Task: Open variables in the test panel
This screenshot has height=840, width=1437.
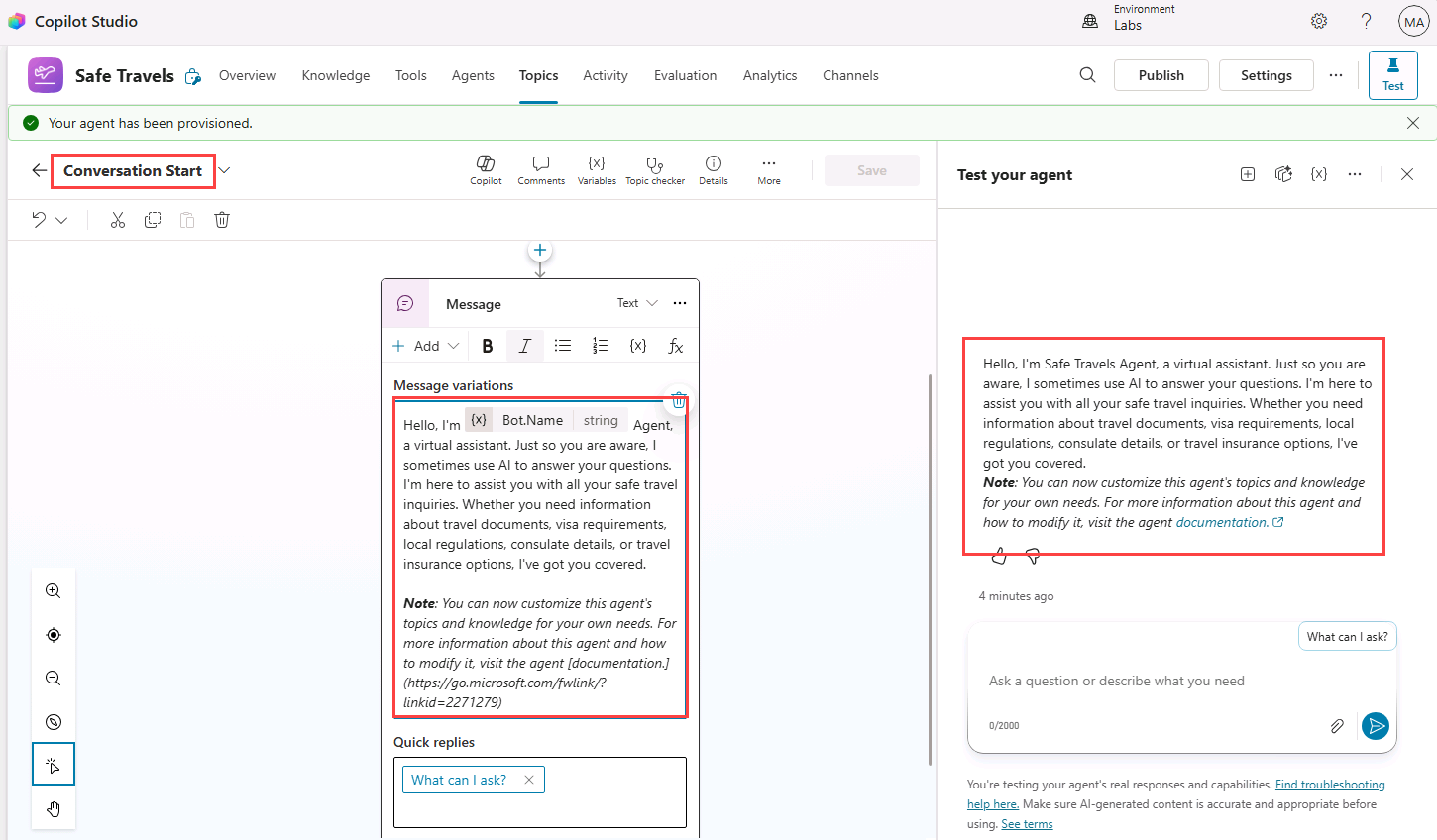Action: (1319, 174)
